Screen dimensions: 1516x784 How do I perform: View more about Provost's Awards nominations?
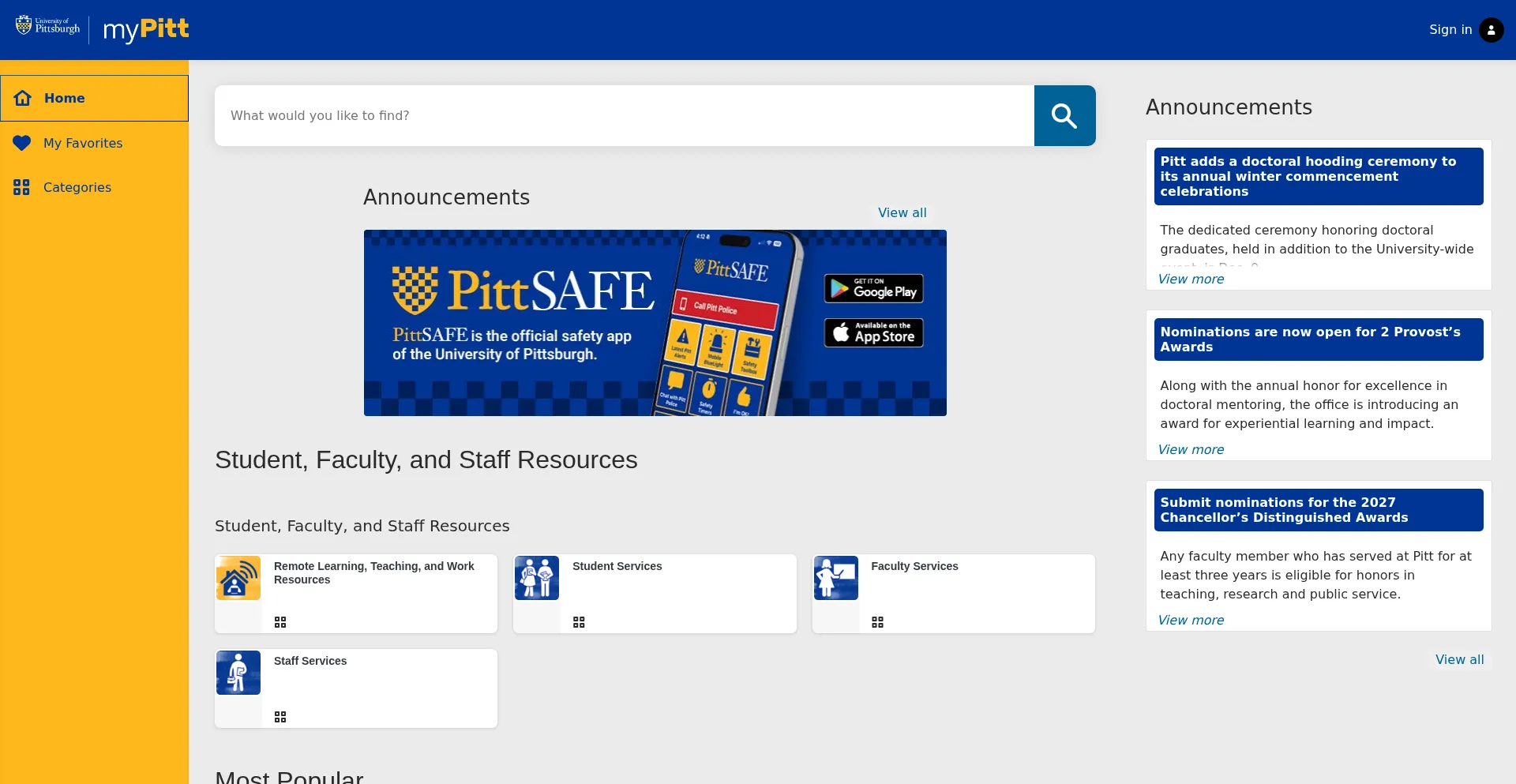1191,449
